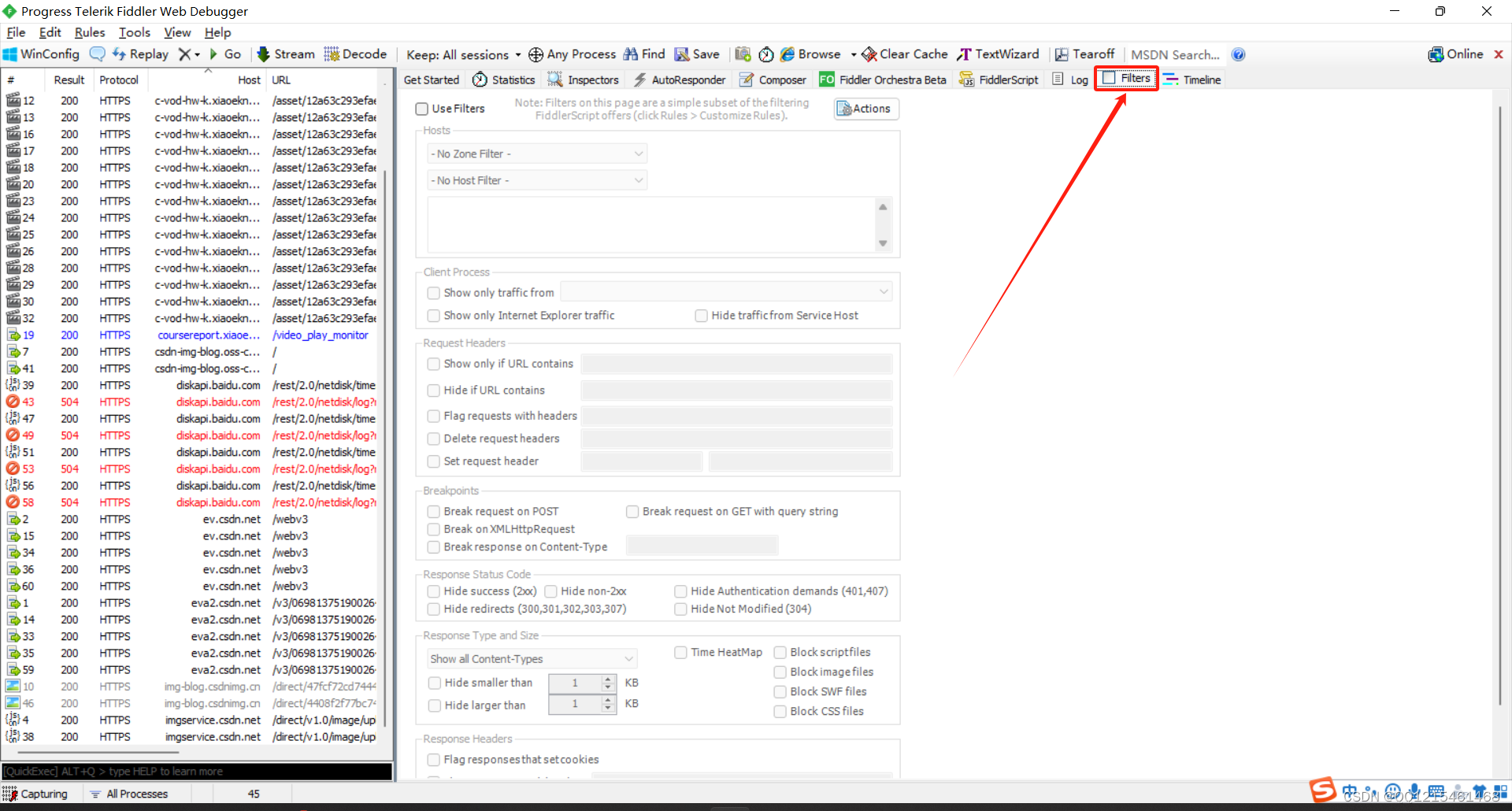Open the Remove sessions dropdown arrow
The image size is (1512, 811).
197,54
